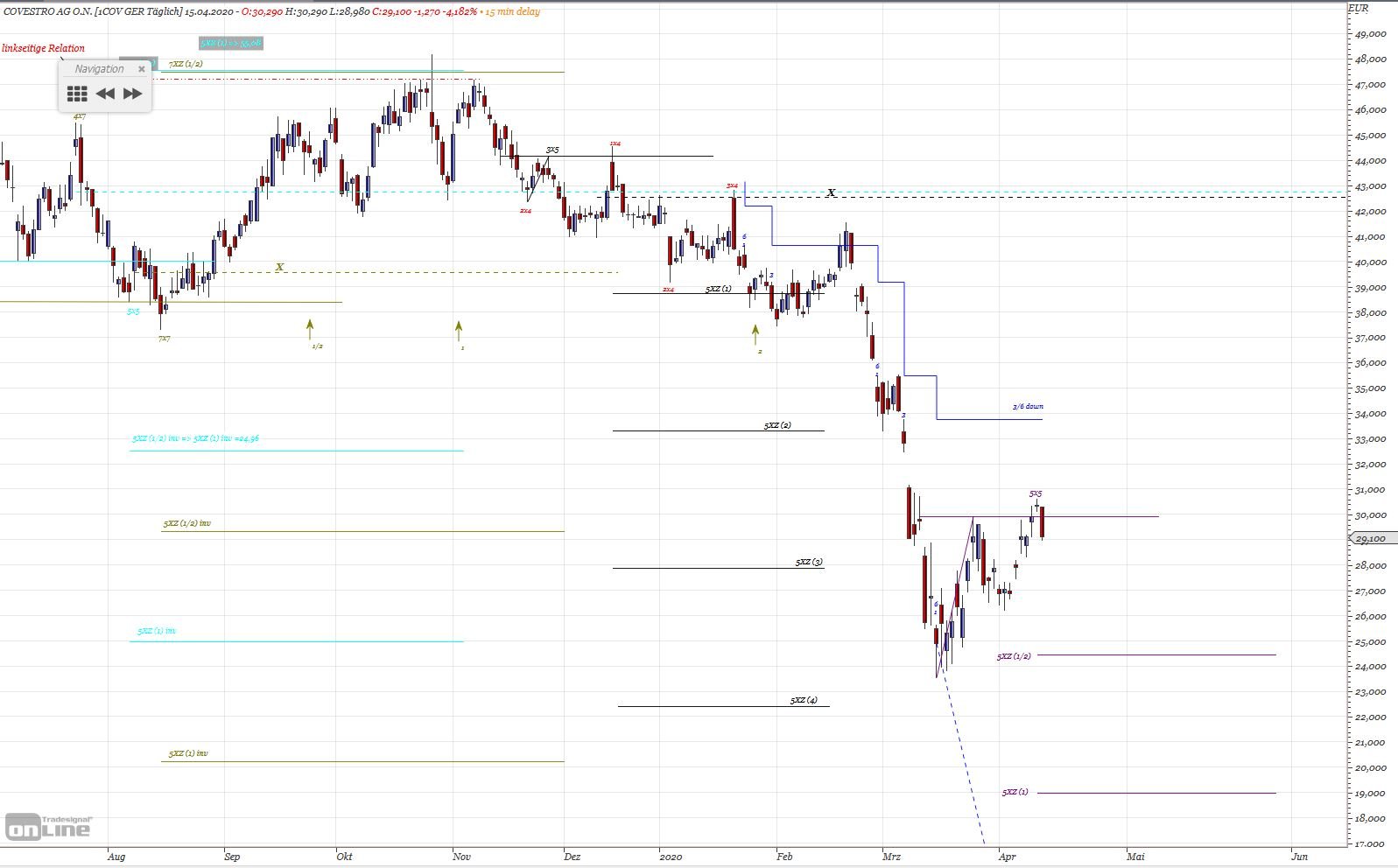Click the 17,000 price axis label
The image size is (1398, 868).
click(1370, 844)
